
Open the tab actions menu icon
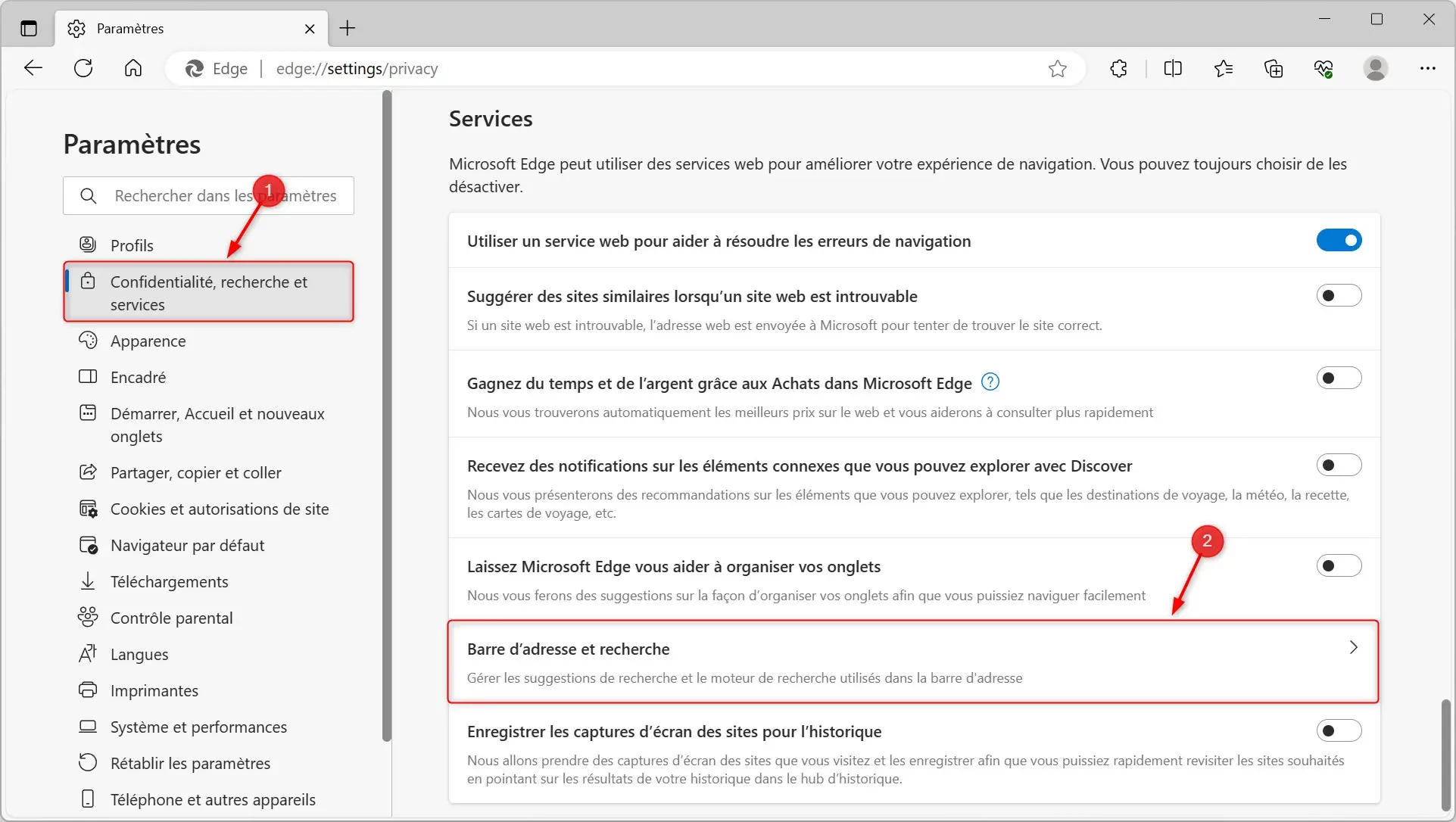click(29, 29)
